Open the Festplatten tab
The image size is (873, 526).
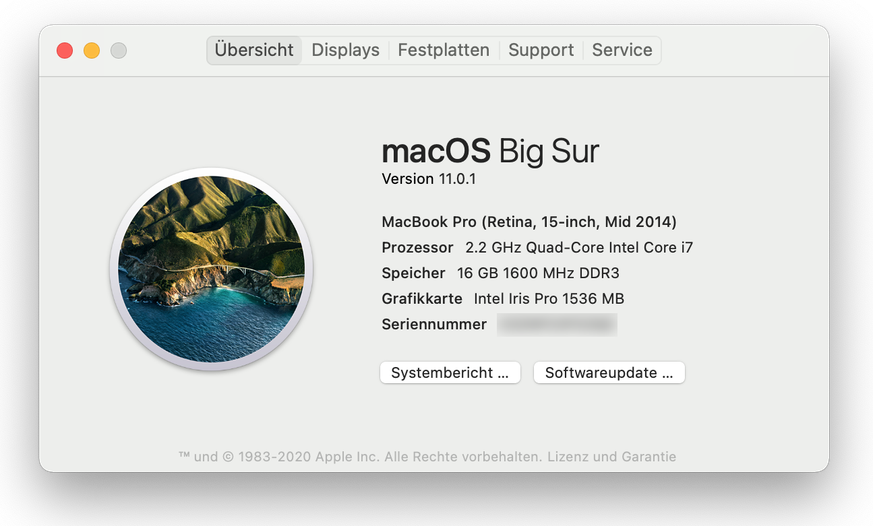(444, 50)
